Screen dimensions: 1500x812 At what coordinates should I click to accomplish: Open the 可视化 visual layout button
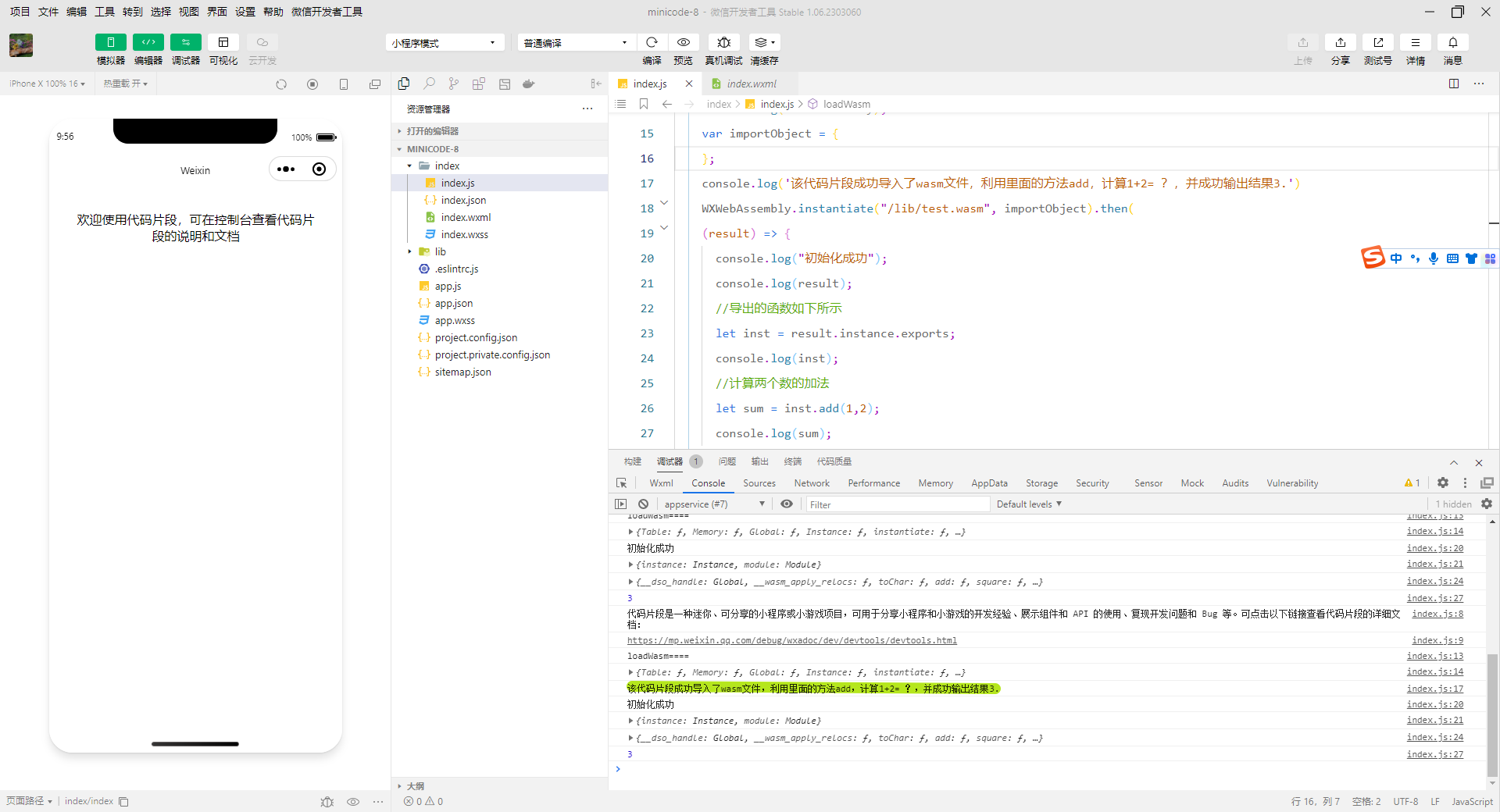tap(223, 42)
